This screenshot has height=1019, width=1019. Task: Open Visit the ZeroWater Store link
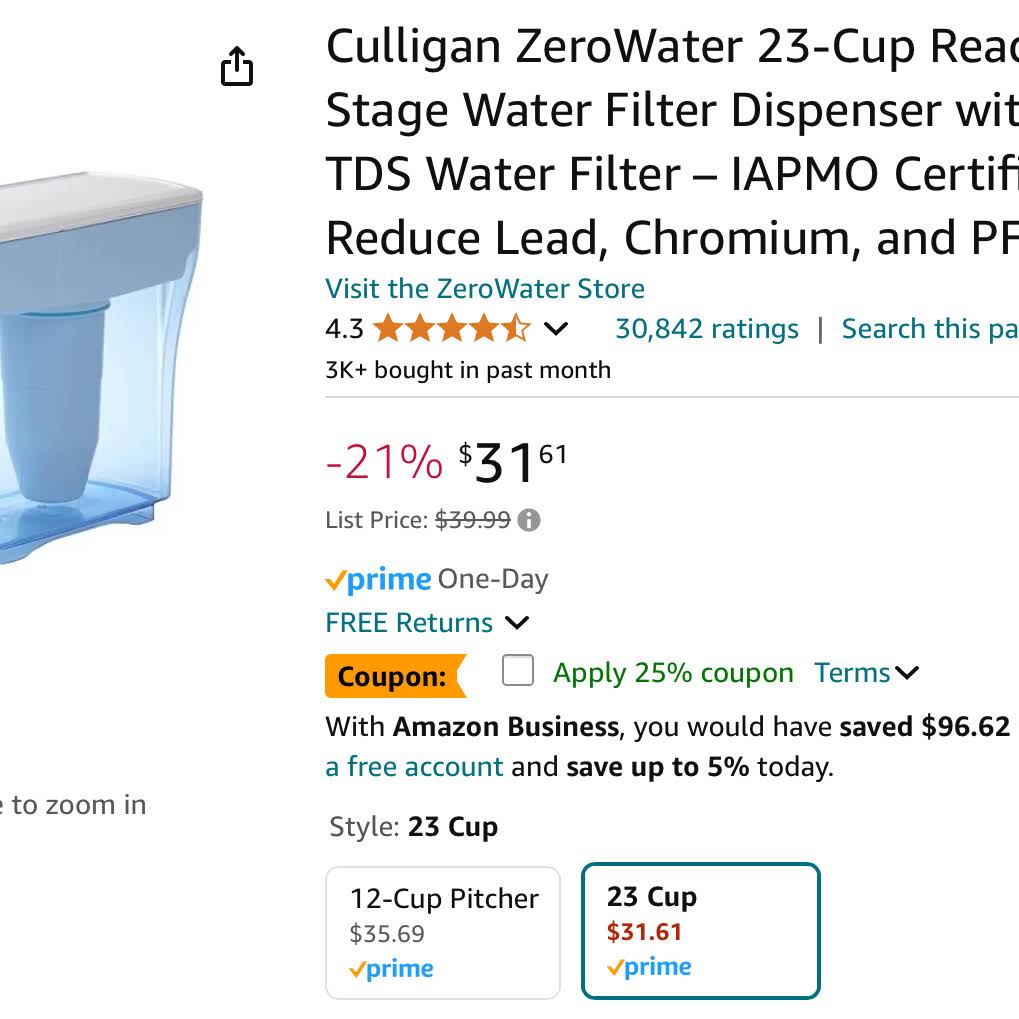click(x=485, y=289)
